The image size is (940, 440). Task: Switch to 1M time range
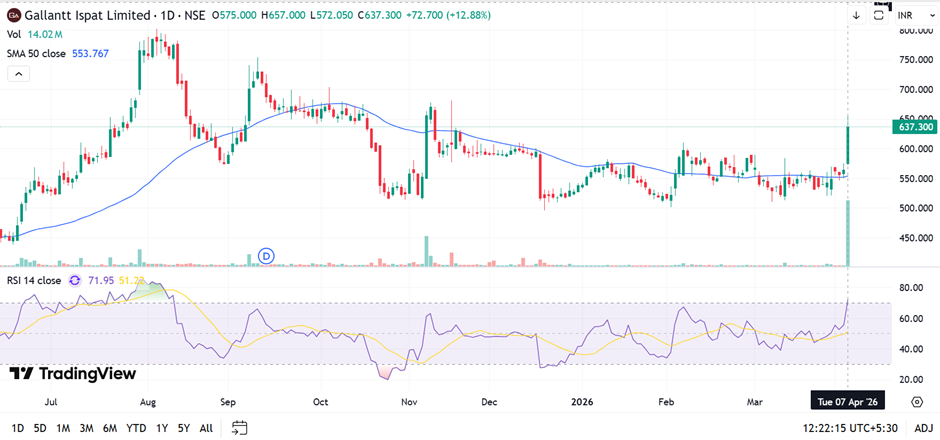tap(64, 428)
